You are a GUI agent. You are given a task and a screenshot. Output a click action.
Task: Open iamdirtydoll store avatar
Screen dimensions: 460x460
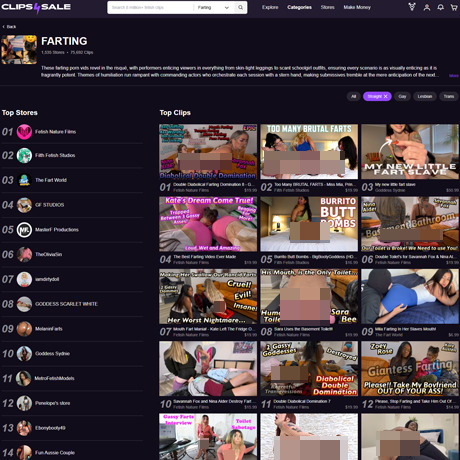point(24,279)
